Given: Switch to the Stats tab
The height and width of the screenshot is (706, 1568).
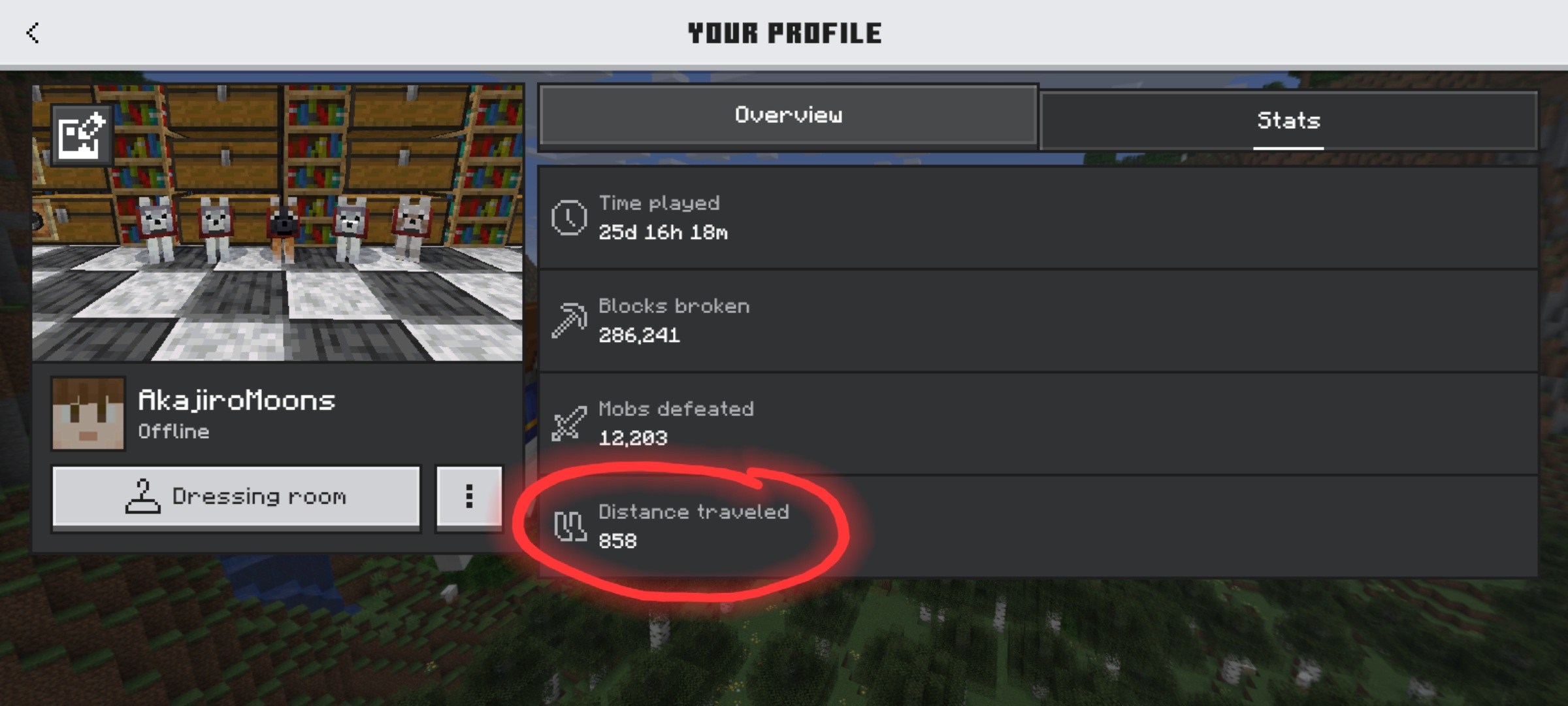Looking at the screenshot, I should pyautogui.click(x=1288, y=120).
